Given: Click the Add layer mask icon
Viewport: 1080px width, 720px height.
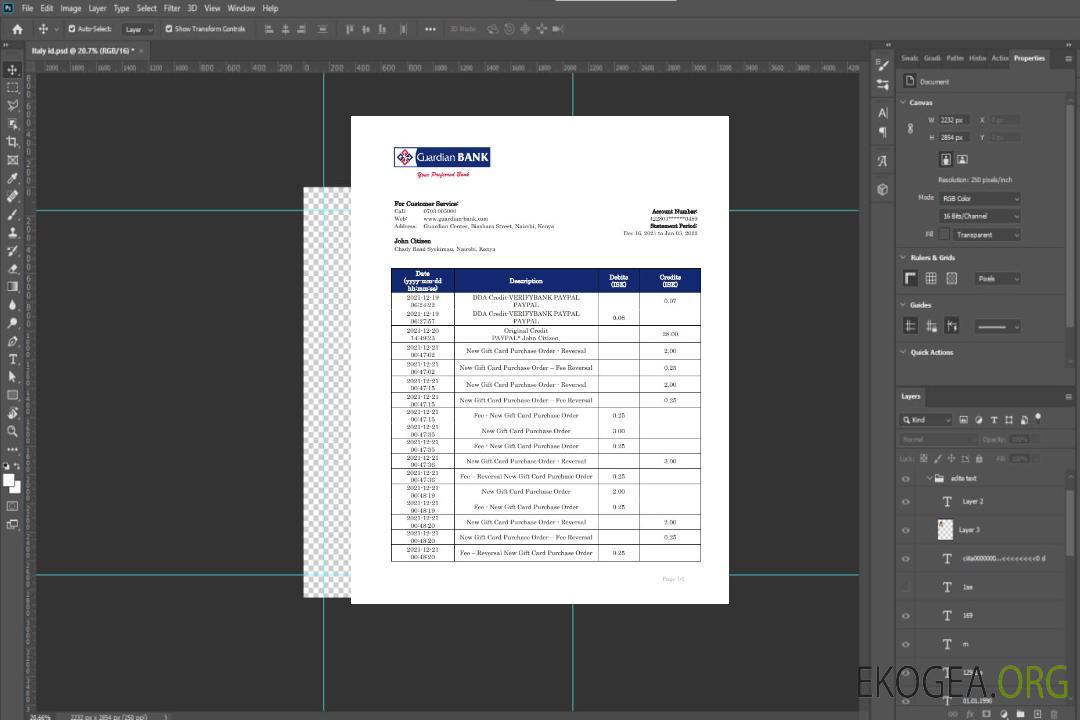Looking at the screenshot, I should pyautogui.click(x=986, y=714).
